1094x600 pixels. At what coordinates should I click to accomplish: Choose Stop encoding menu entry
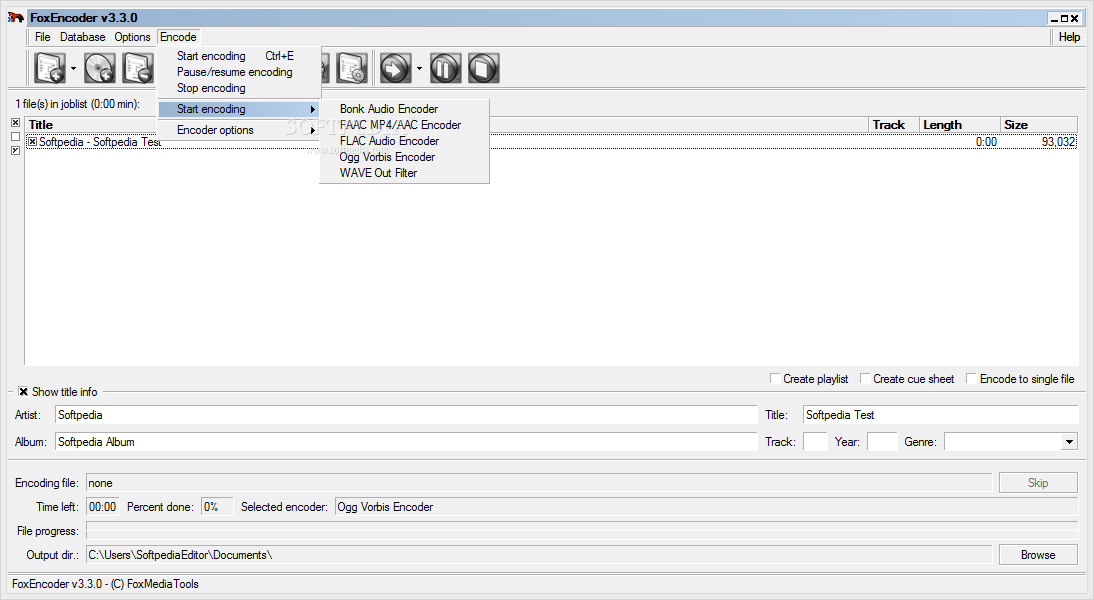(x=239, y=88)
